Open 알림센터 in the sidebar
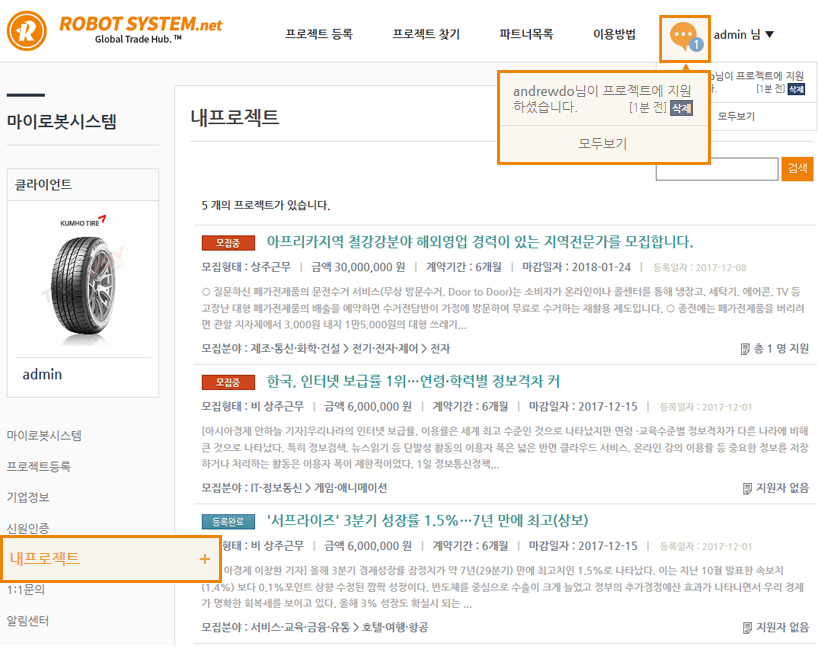 tap(28, 621)
